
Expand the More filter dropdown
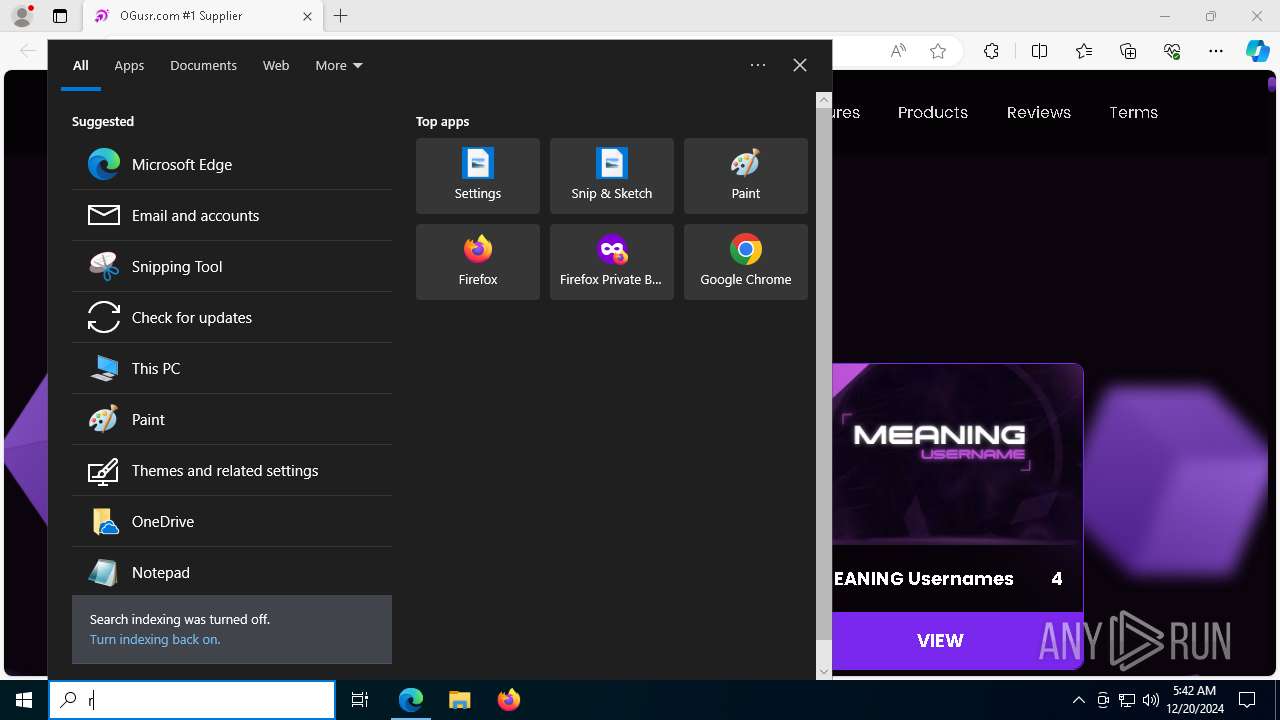(339, 65)
